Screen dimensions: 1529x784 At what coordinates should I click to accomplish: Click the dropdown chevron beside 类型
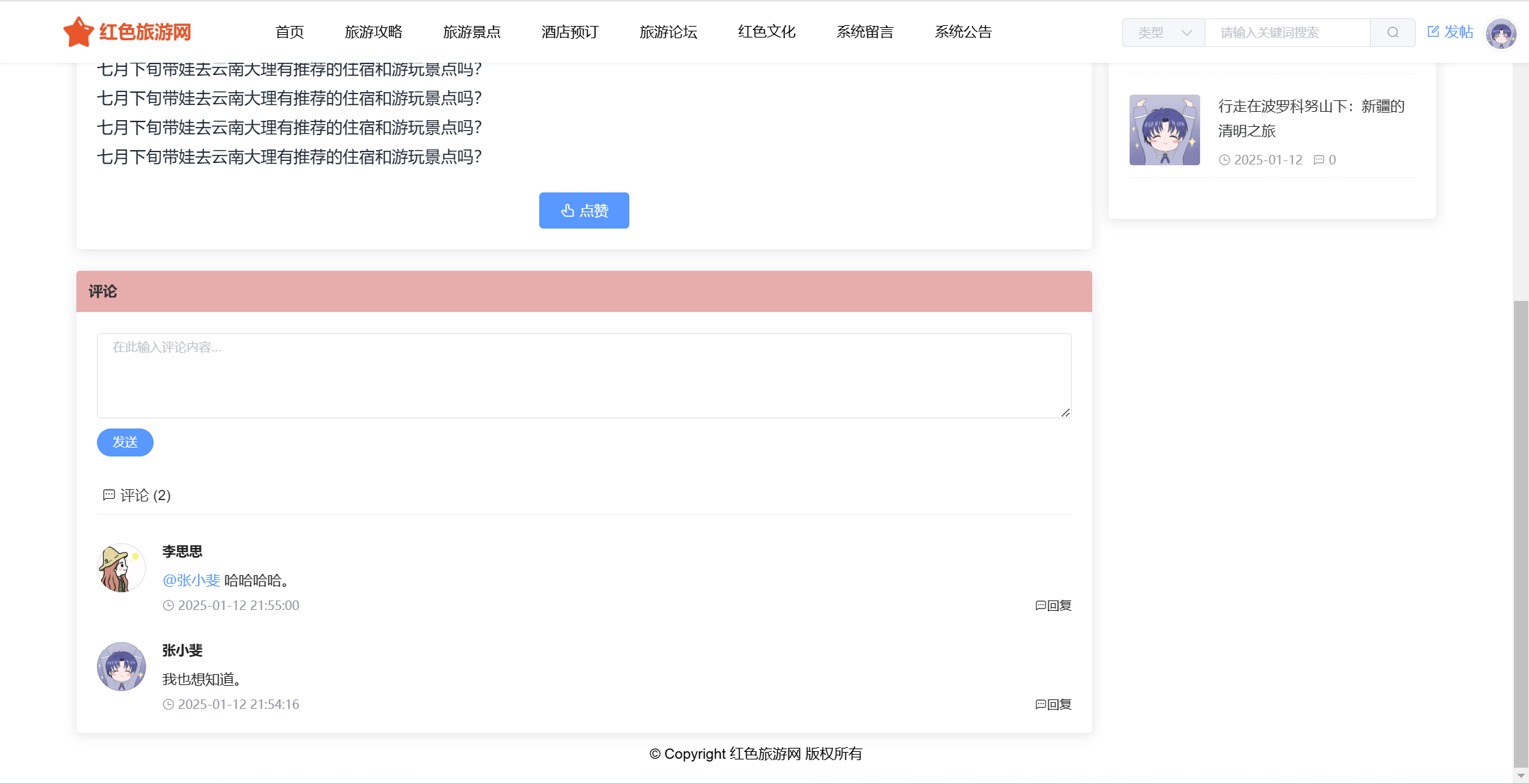pyautogui.click(x=1187, y=33)
